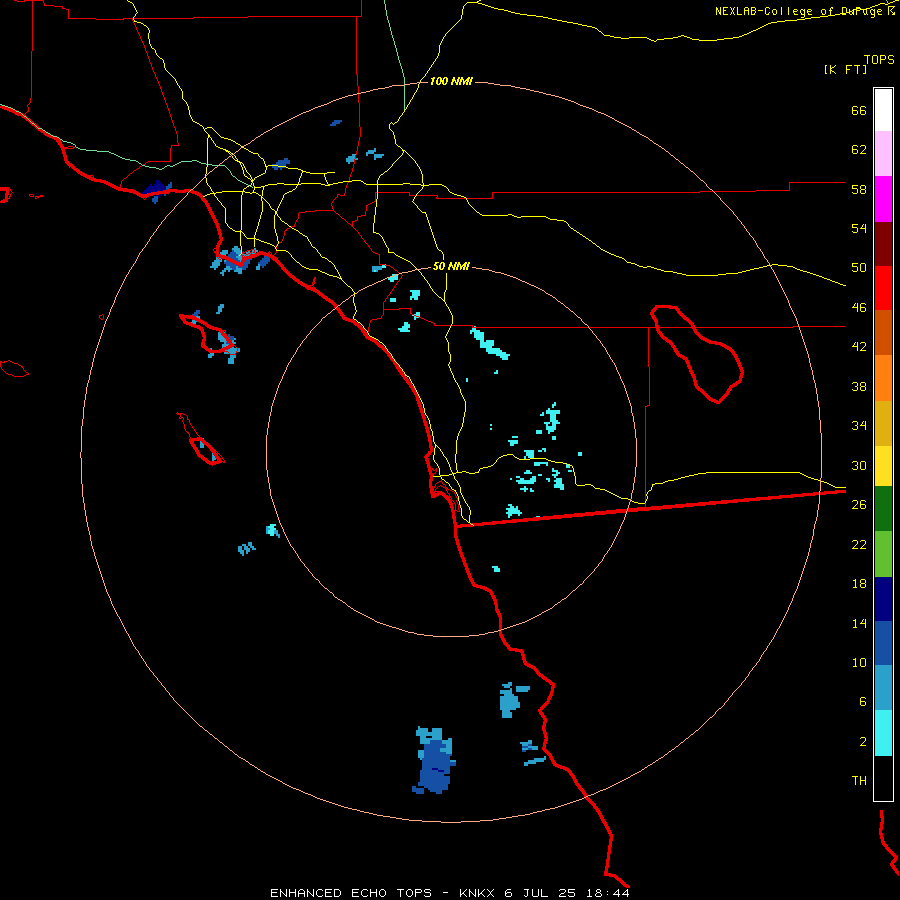The height and width of the screenshot is (900, 900).
Task: Click the "46" legend value
Action: [x=859, y=307]
